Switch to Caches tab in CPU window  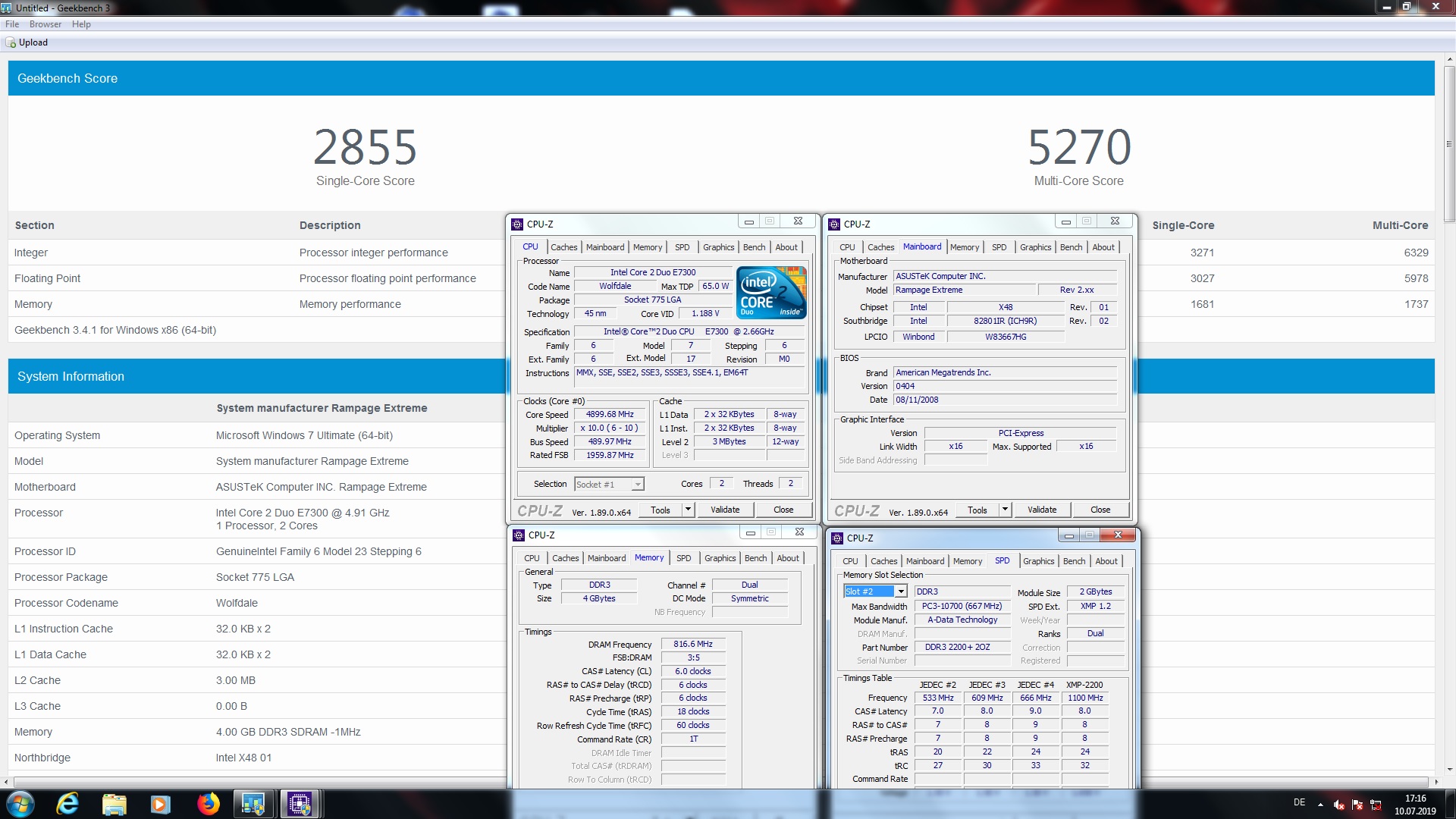[x=563, y=247]
